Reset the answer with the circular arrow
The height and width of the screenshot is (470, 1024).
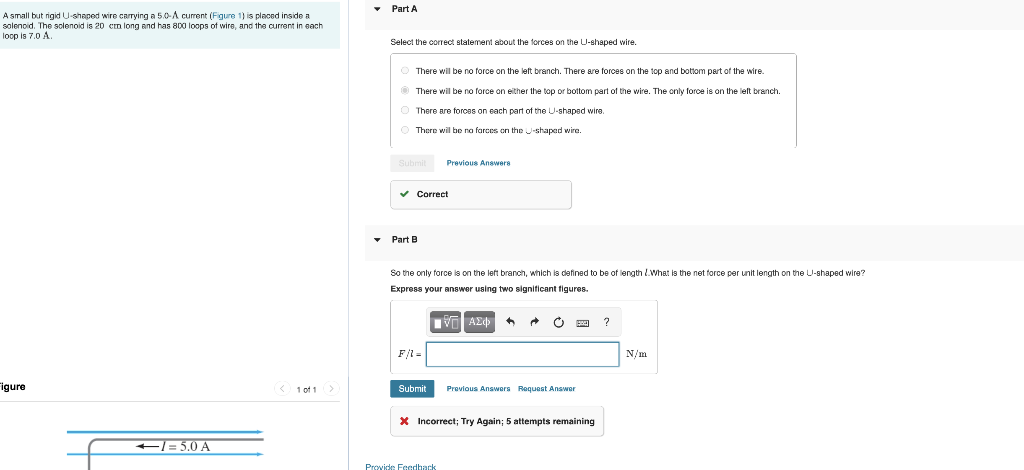coord(558,322)
